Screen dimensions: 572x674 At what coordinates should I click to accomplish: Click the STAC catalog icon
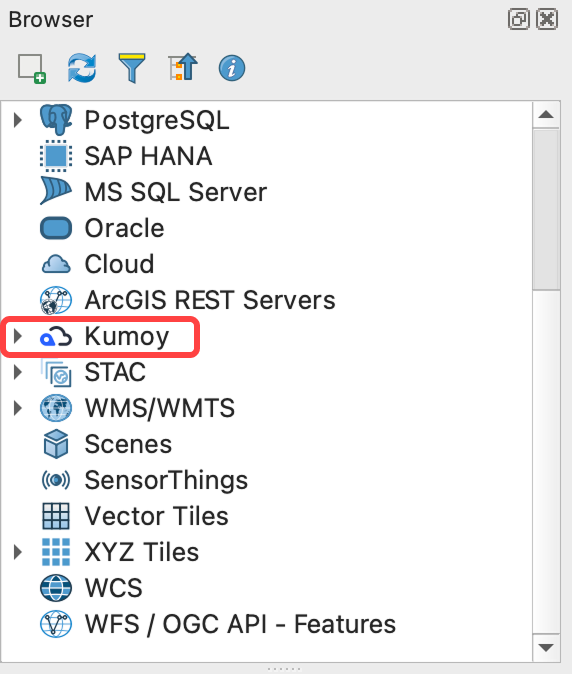click(56, 372)
